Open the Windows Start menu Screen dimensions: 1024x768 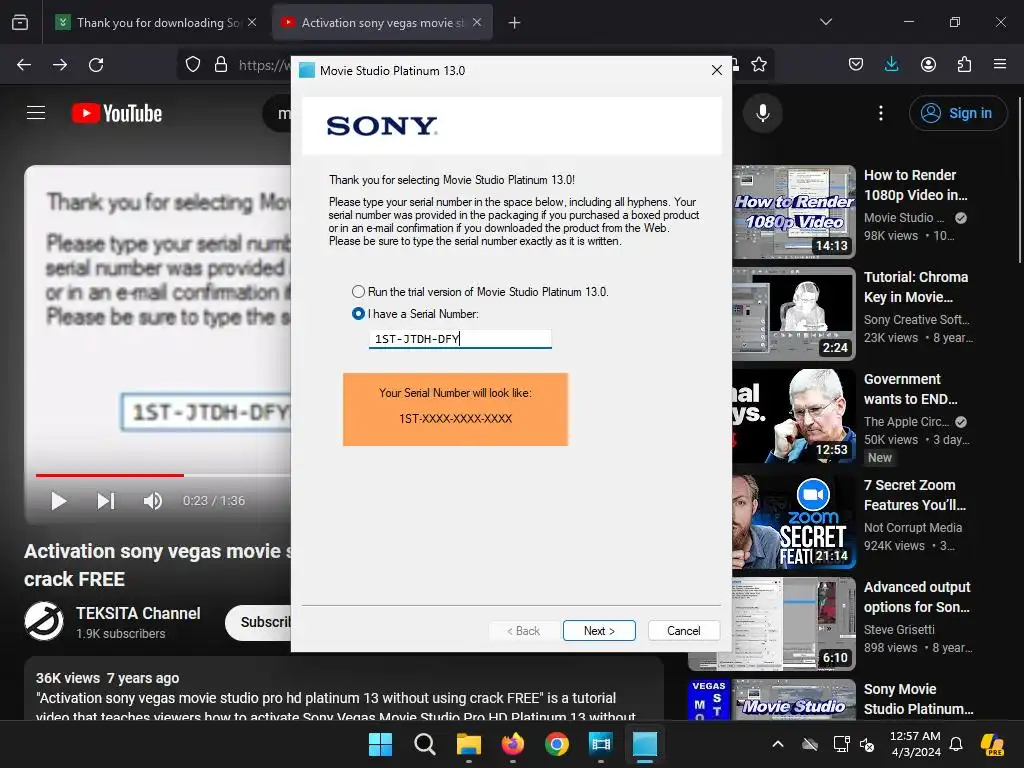tap(381, 744)
